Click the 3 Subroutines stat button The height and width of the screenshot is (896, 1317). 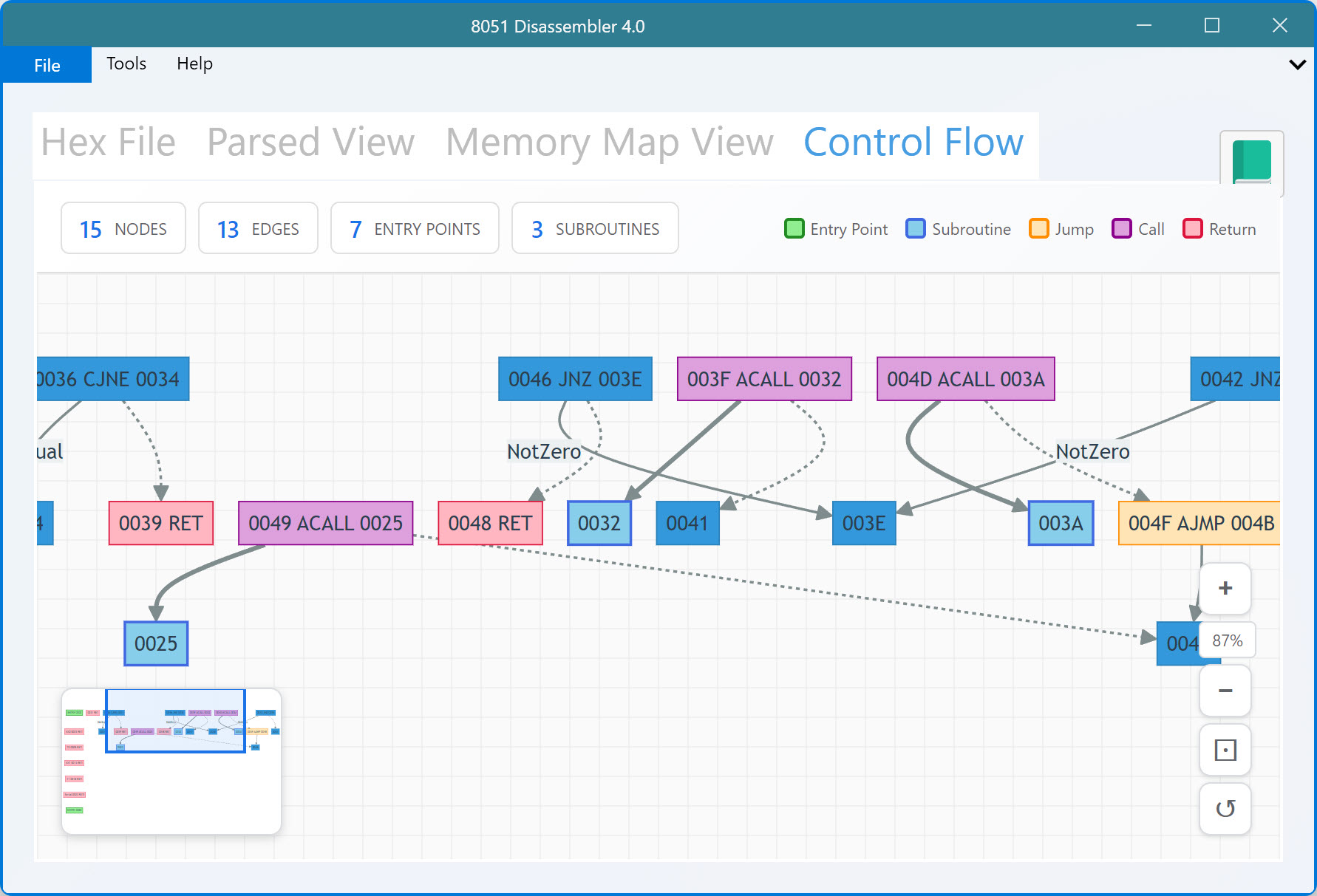[595, 229]
